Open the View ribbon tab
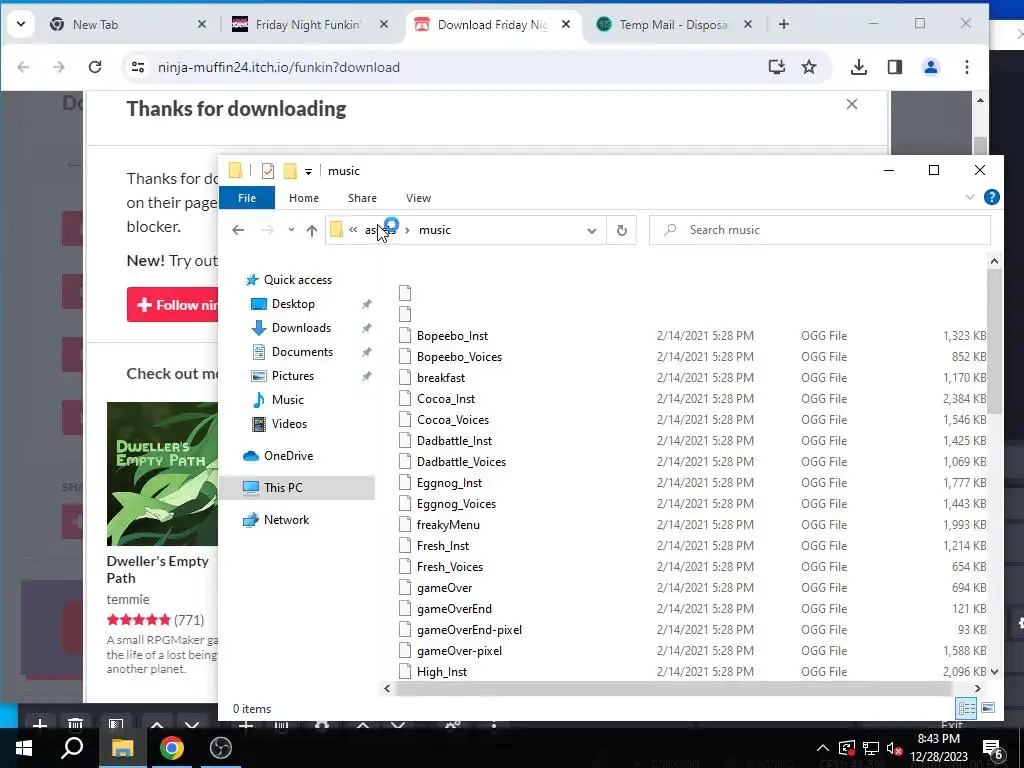The width and height of the screenshot is (1024, 768). click(418, 198)
